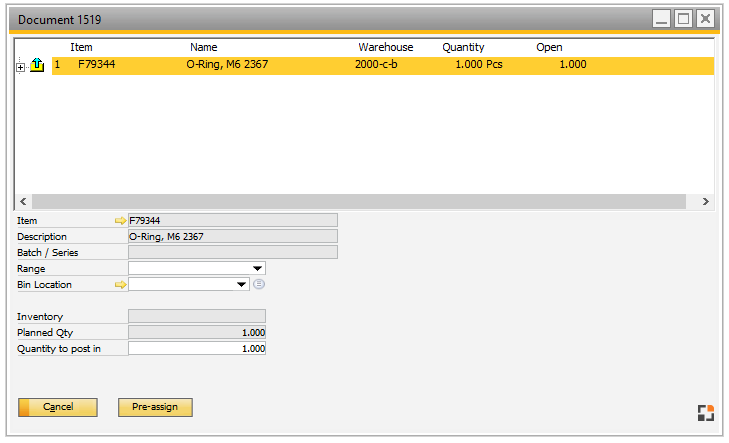Click the Quantity column header

tap(463, 47)
